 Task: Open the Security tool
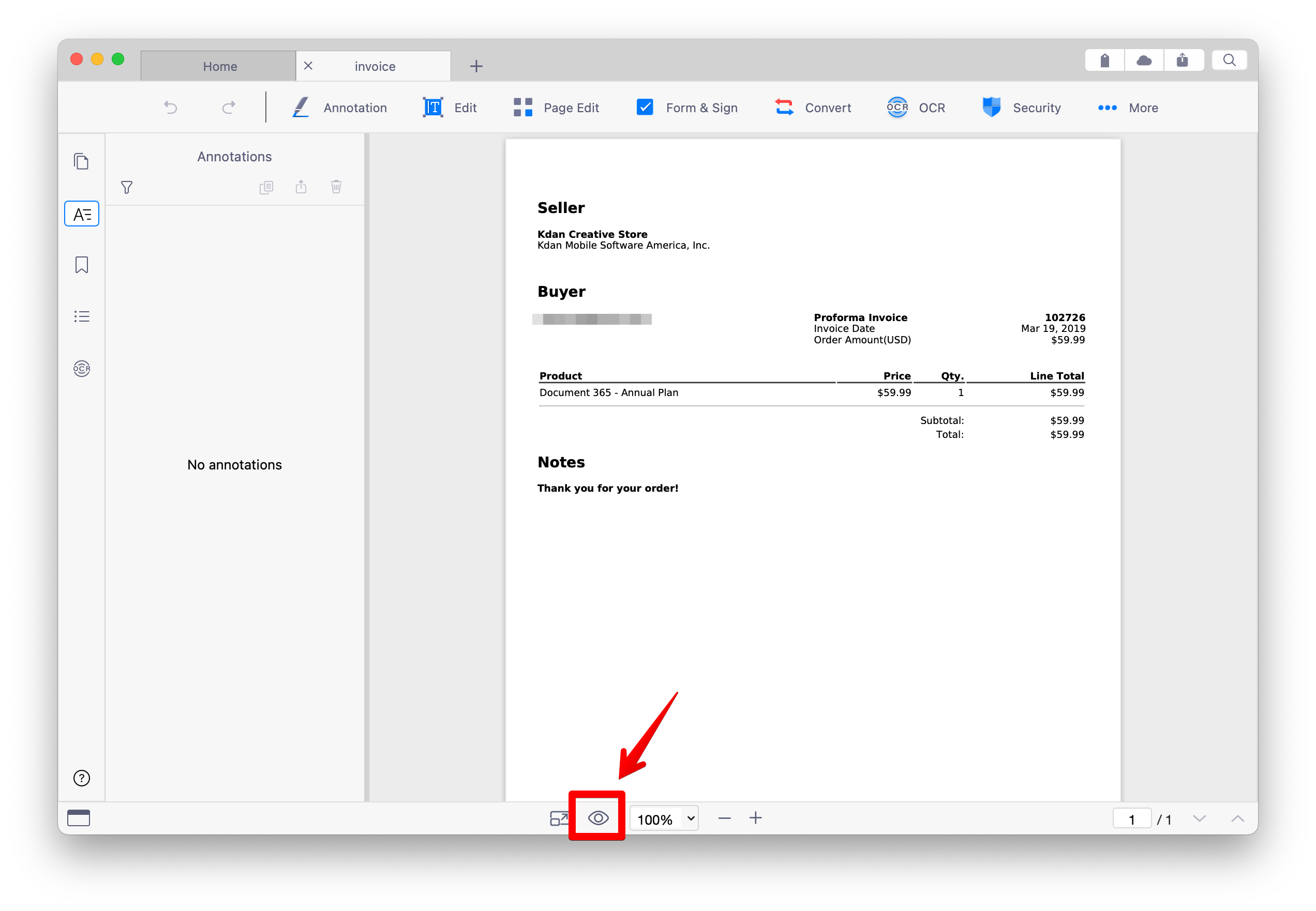1021,108
